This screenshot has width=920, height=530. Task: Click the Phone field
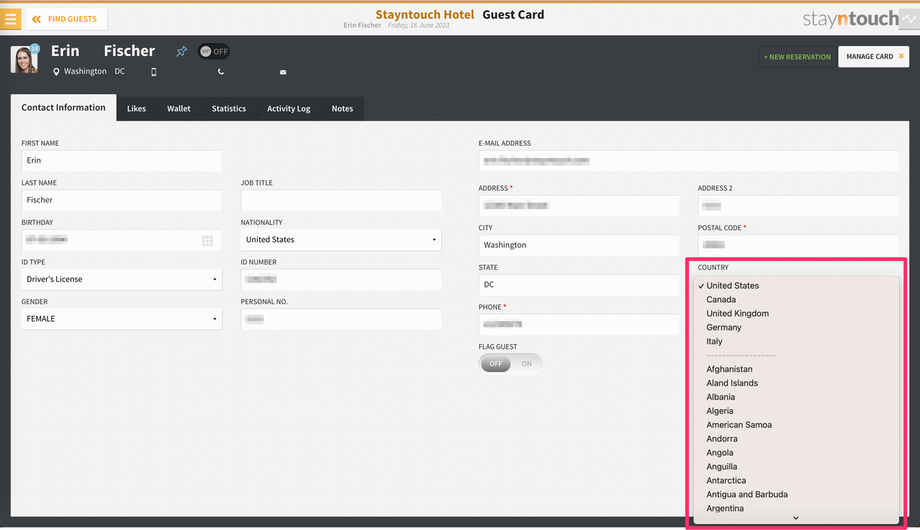(x=579, y=324)
